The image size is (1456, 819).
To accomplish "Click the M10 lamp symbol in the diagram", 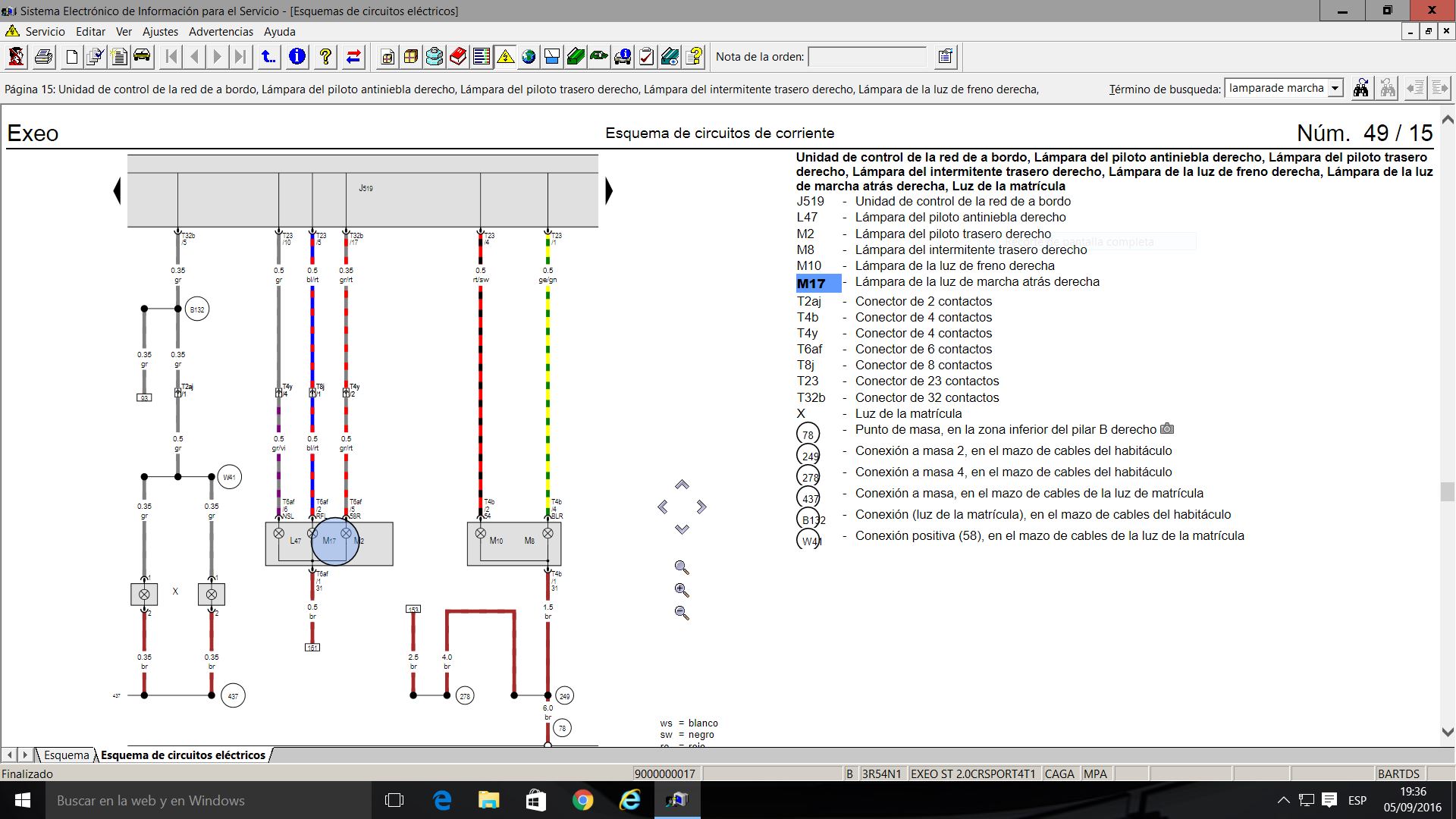I will 480,534.
